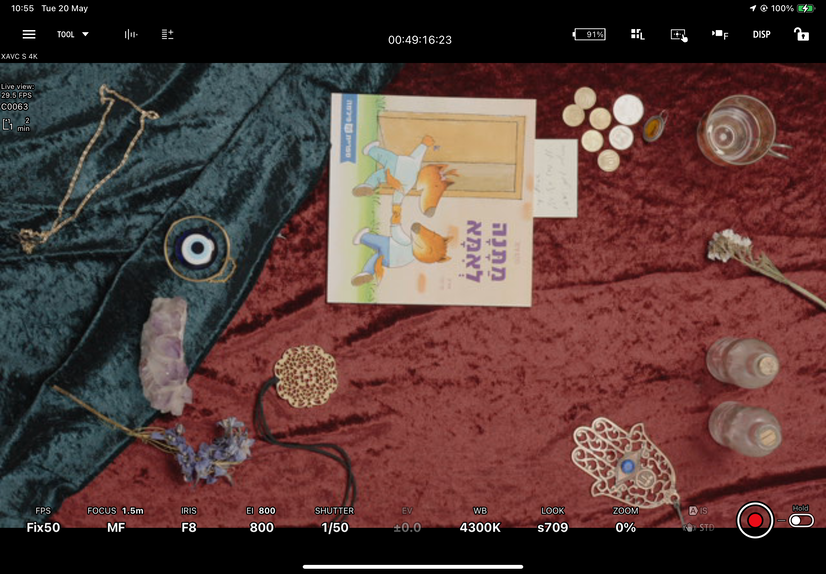Tap the 10:55 clock in status bar
This screenshot has width=826, height=574.
(22, 8)
